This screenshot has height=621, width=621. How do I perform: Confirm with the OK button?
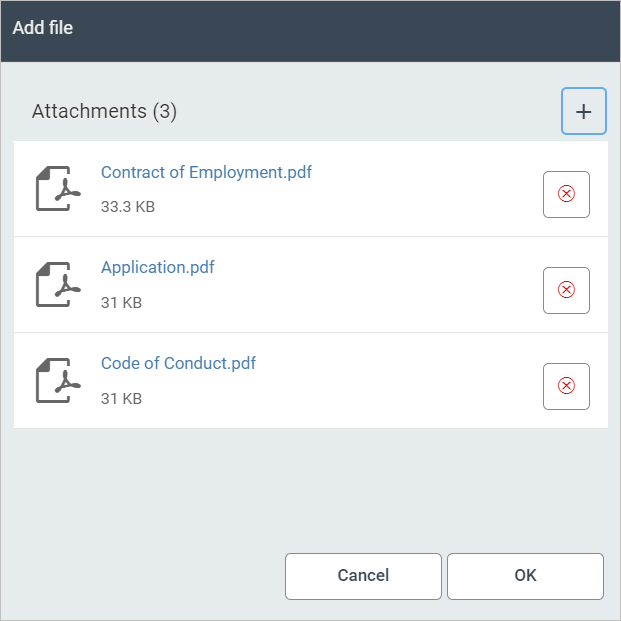coord(525,576)
